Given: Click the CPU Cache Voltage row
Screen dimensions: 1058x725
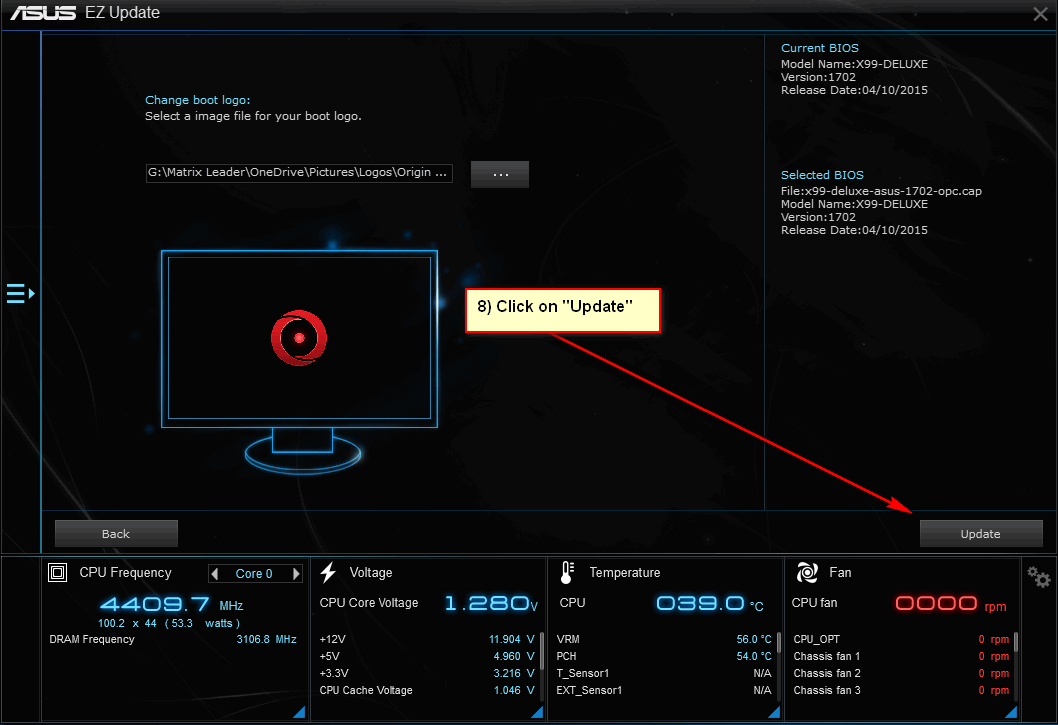Looking at the screenshot, I should point(427,691).
